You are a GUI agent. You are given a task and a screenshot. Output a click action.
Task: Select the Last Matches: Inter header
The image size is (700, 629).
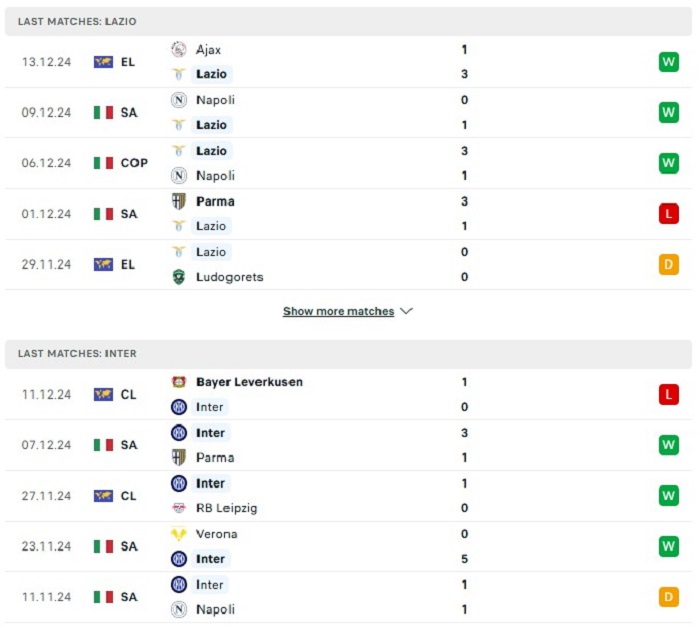(x=348, y=354)
